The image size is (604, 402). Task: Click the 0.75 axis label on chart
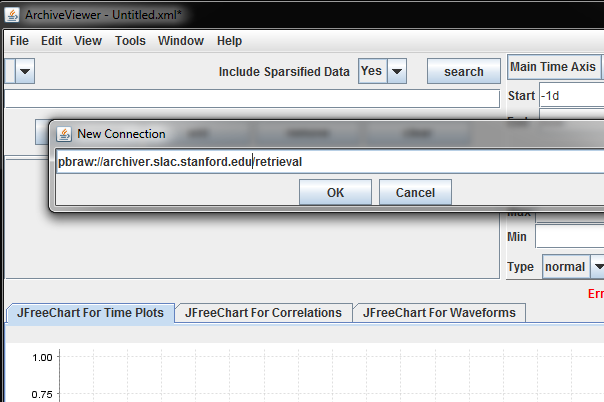pos(42,395)
